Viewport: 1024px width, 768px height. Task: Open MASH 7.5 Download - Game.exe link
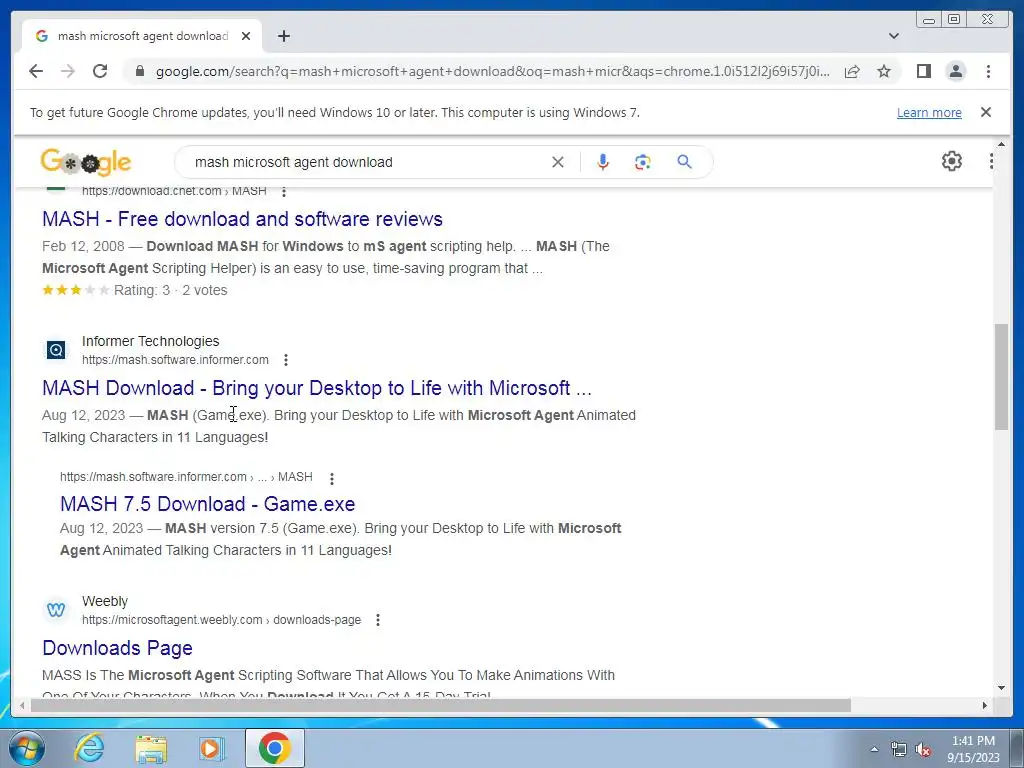(x=208, y=504)
